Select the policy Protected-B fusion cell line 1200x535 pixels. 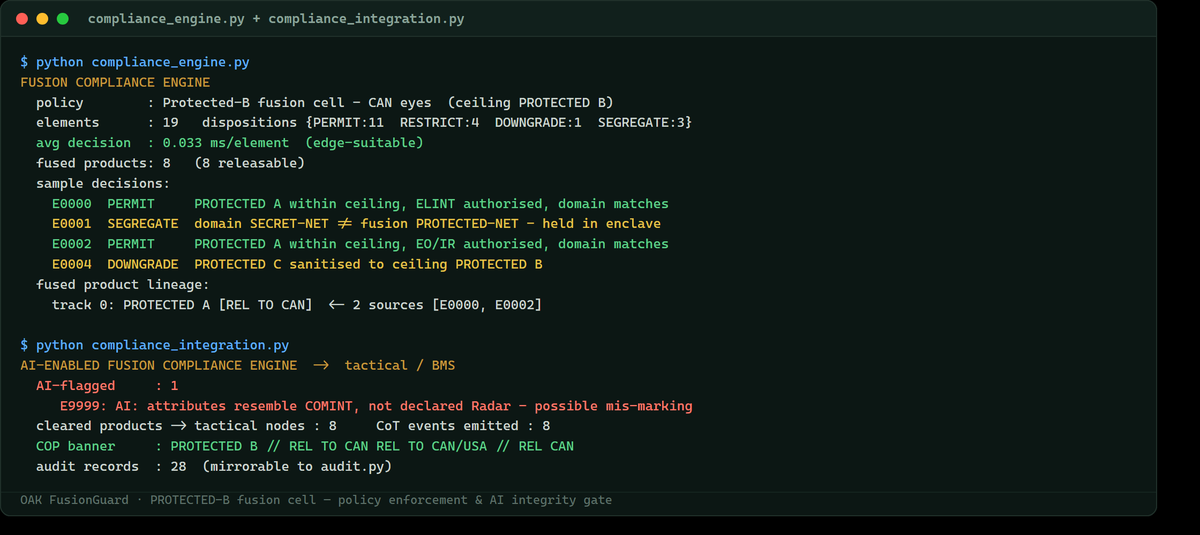(325, 102)
